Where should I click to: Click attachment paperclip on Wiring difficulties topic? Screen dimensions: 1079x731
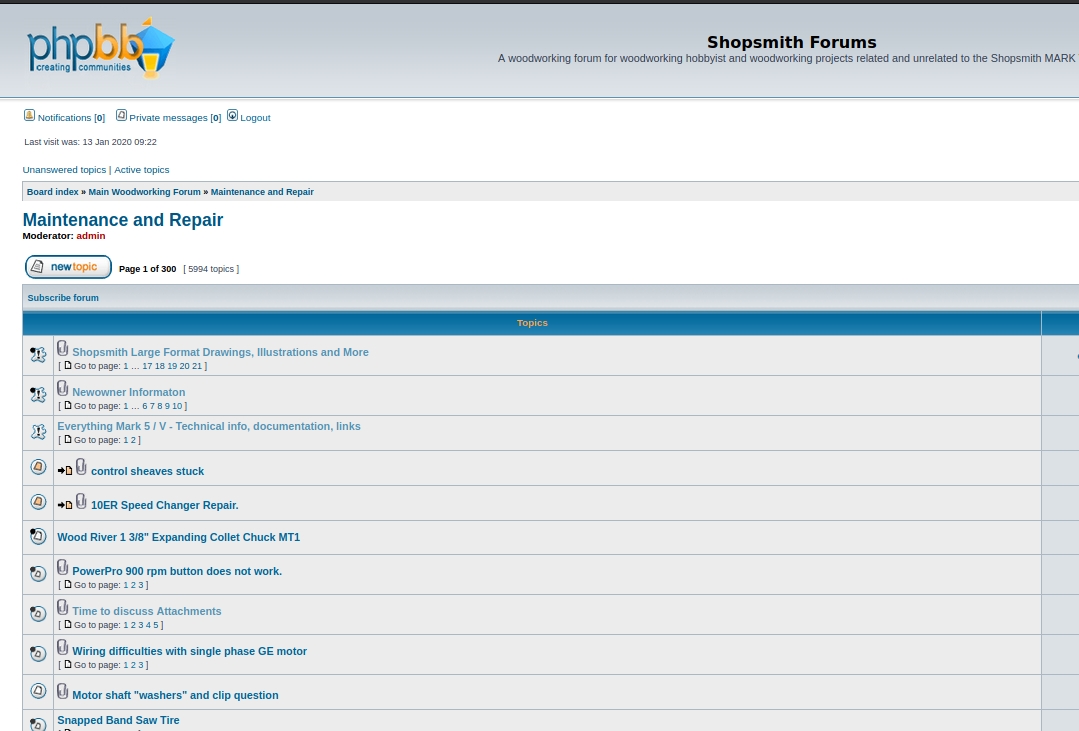click(x=63, y=647)
